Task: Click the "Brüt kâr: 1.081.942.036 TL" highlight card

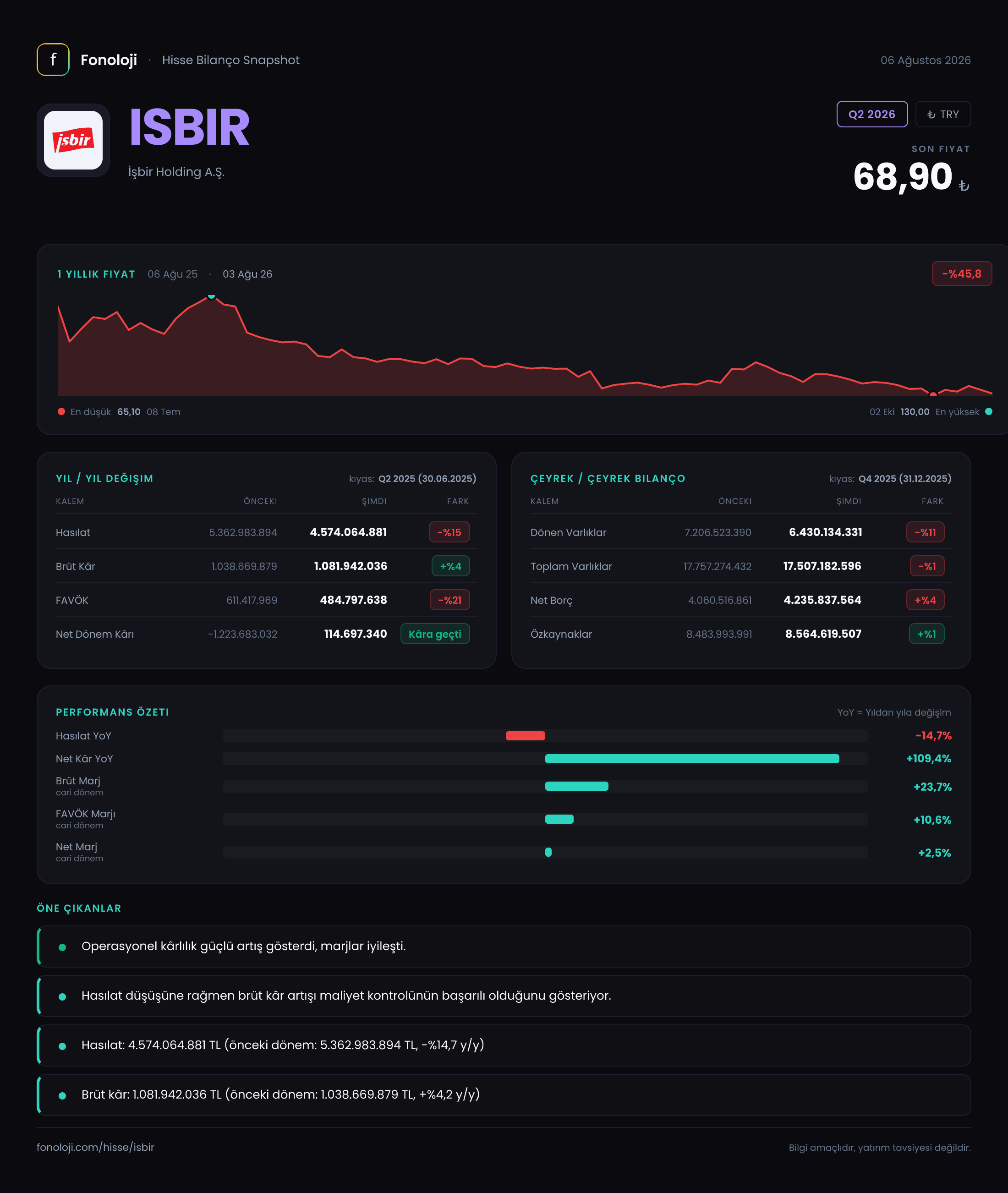Action: tap(504, 1094)
